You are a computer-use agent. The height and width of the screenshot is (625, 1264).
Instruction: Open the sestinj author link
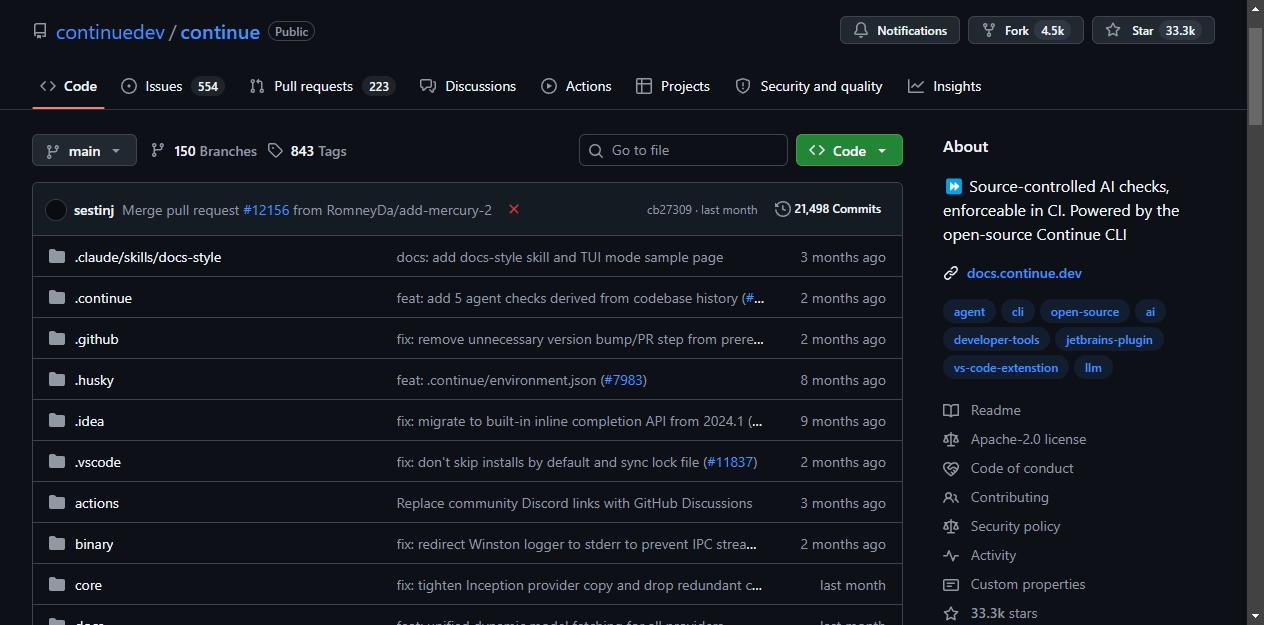pos(94,210)
